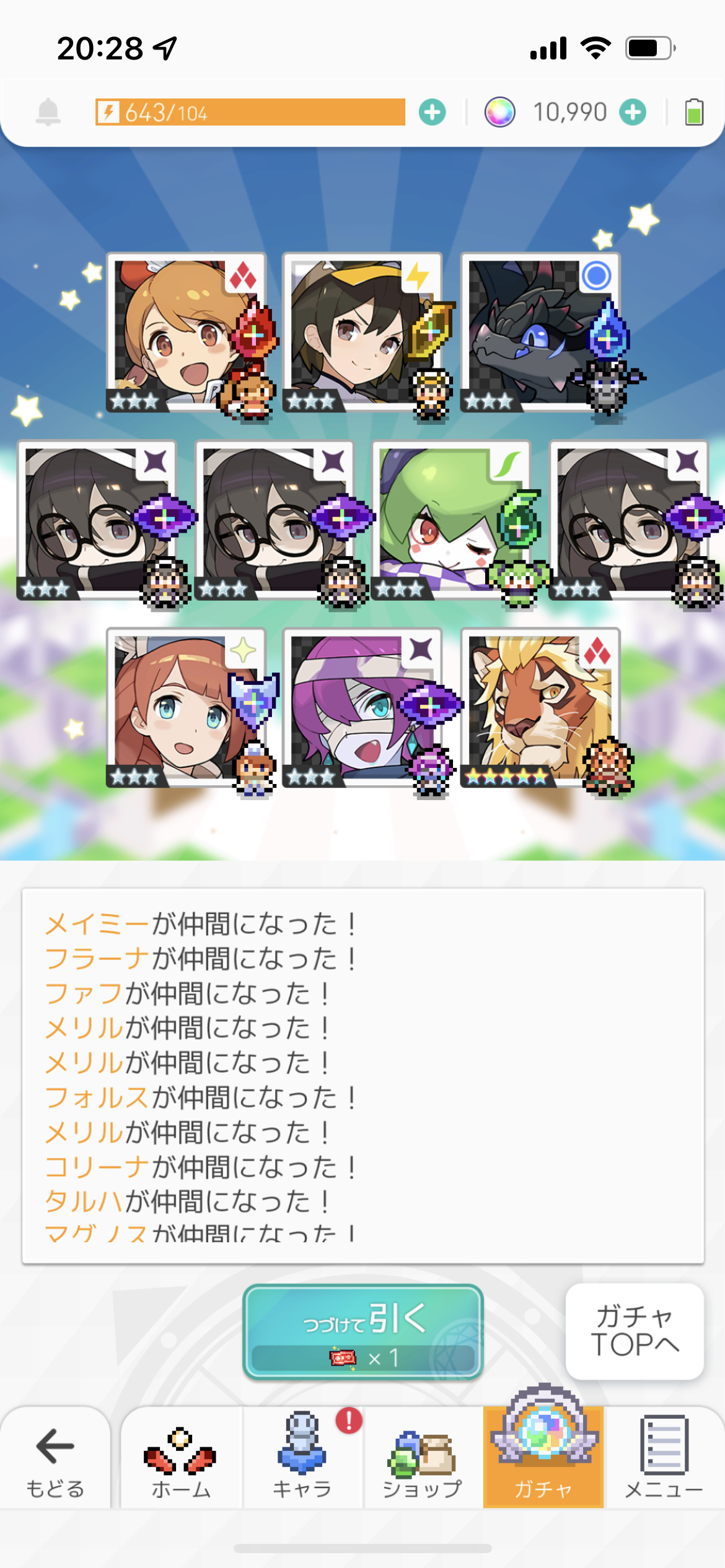
Task: Tap the notification bell icon
Action: [48, 112]
